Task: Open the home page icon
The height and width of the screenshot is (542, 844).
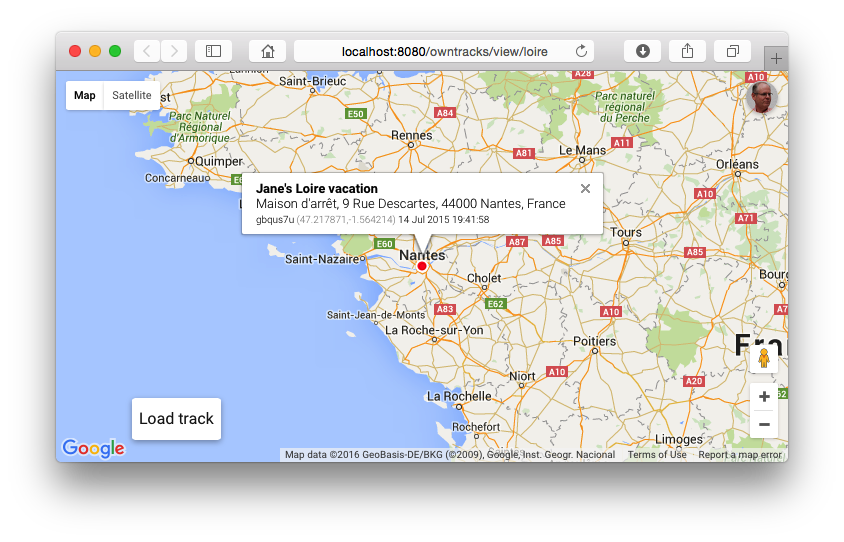Action: click(268, 51)
